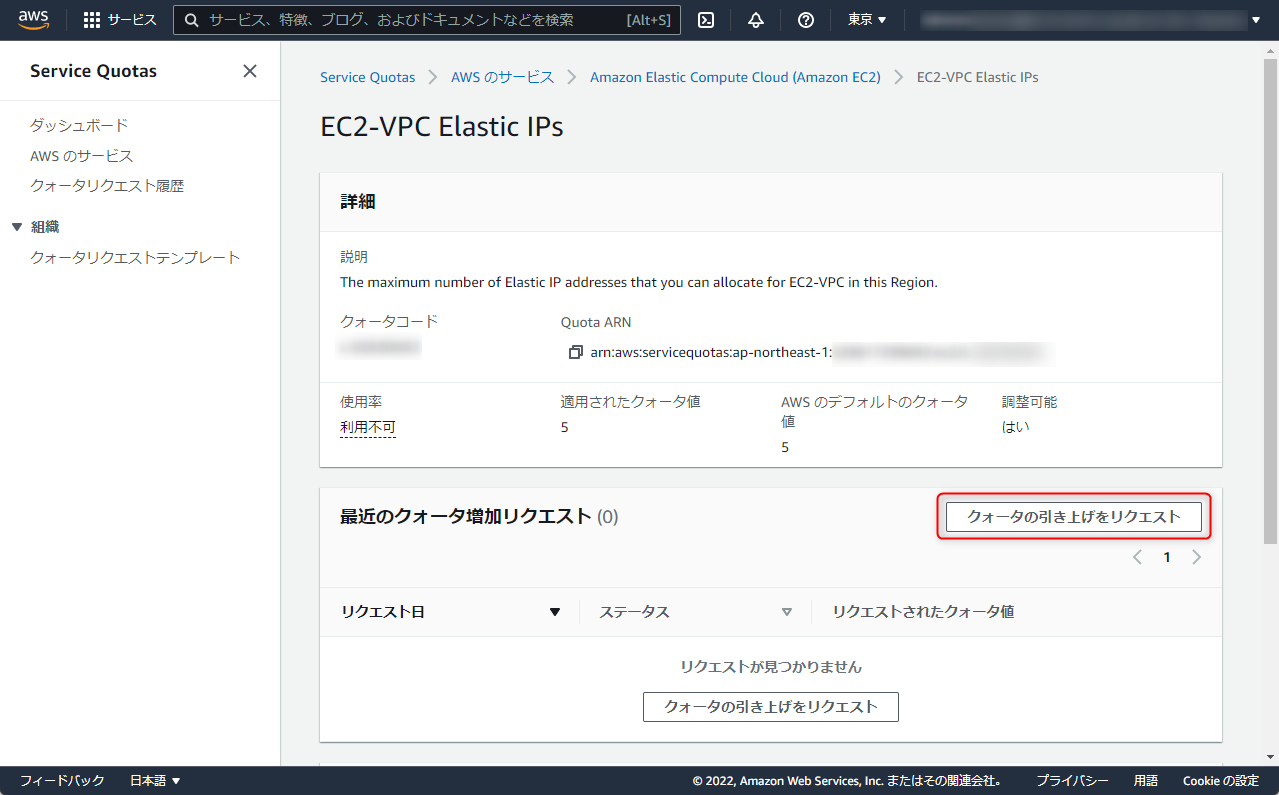Open the 東京 region dropdown

tap(867, 20)
